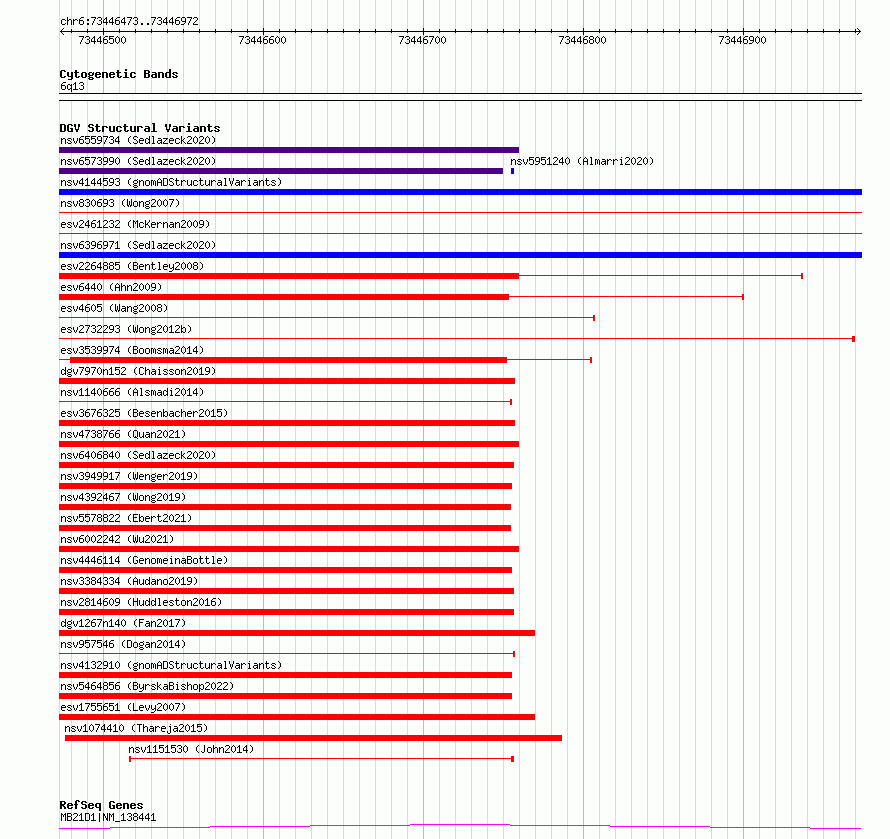Click nsv1151530 (John2014) label
Screen dimensions: 890x839
pos(191,749)
